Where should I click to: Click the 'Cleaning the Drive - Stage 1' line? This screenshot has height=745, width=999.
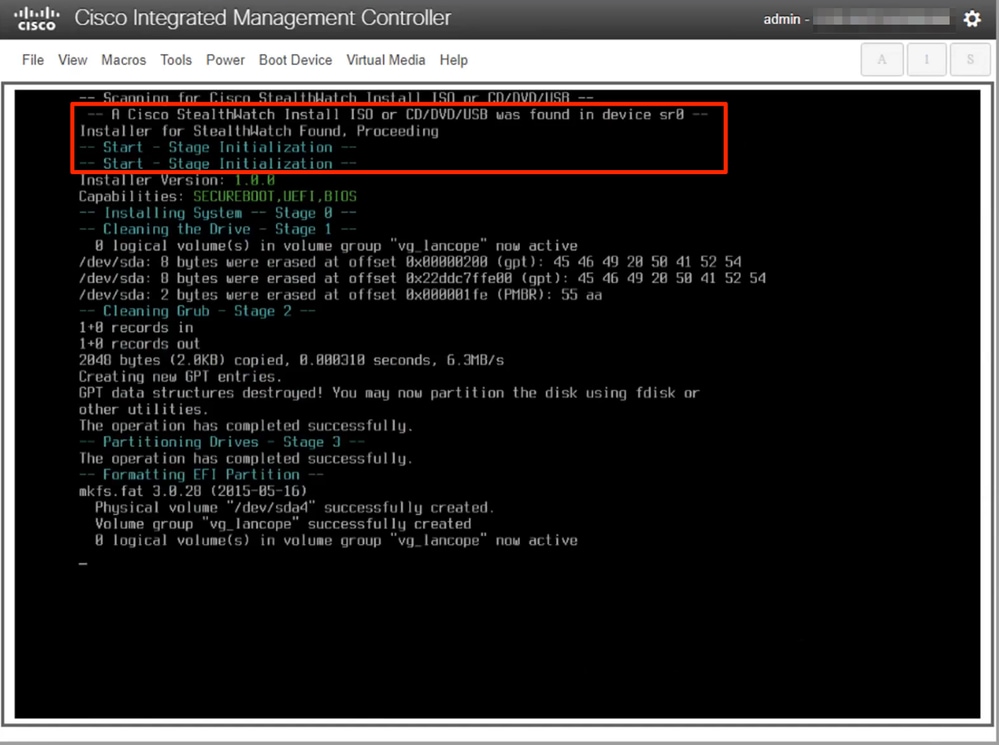[x=218, y=229]
